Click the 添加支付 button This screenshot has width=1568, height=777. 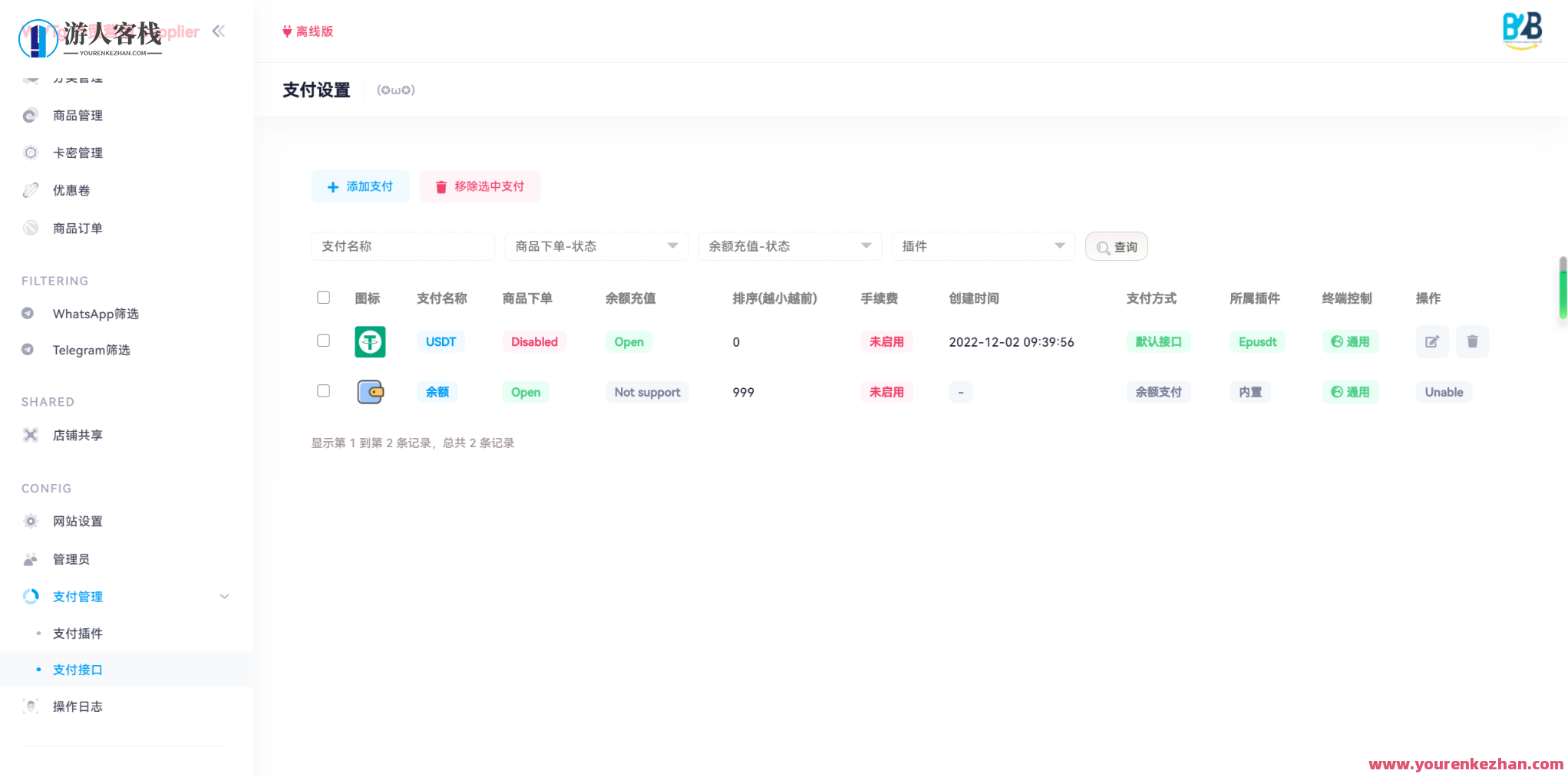360,186
